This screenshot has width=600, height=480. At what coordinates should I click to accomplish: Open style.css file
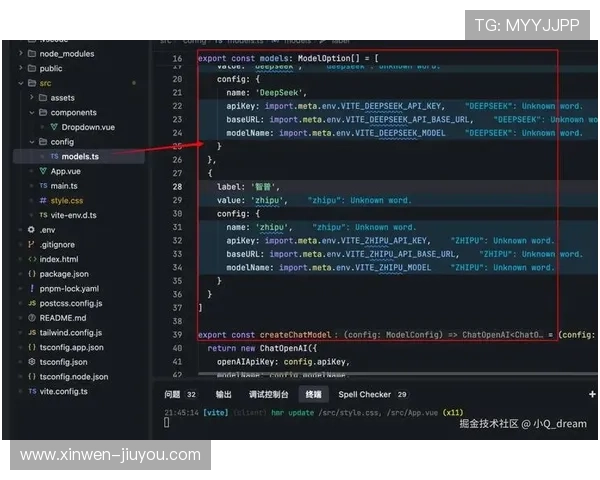click(67, 201)
